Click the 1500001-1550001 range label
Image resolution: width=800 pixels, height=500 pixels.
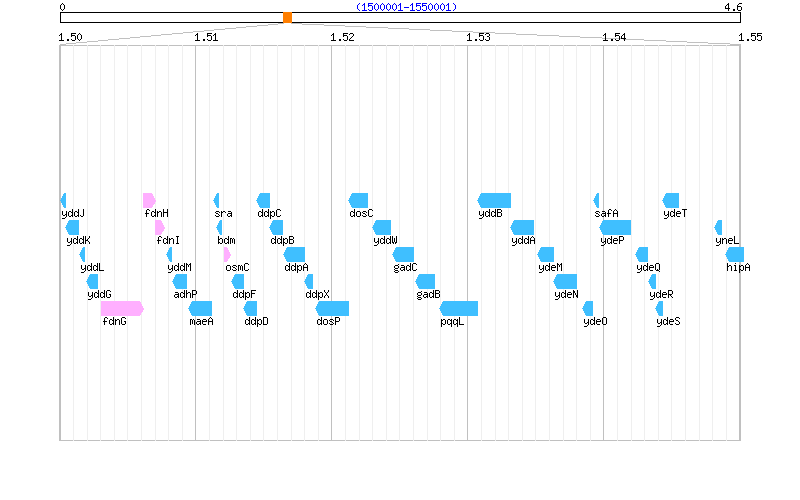(406, 7)
